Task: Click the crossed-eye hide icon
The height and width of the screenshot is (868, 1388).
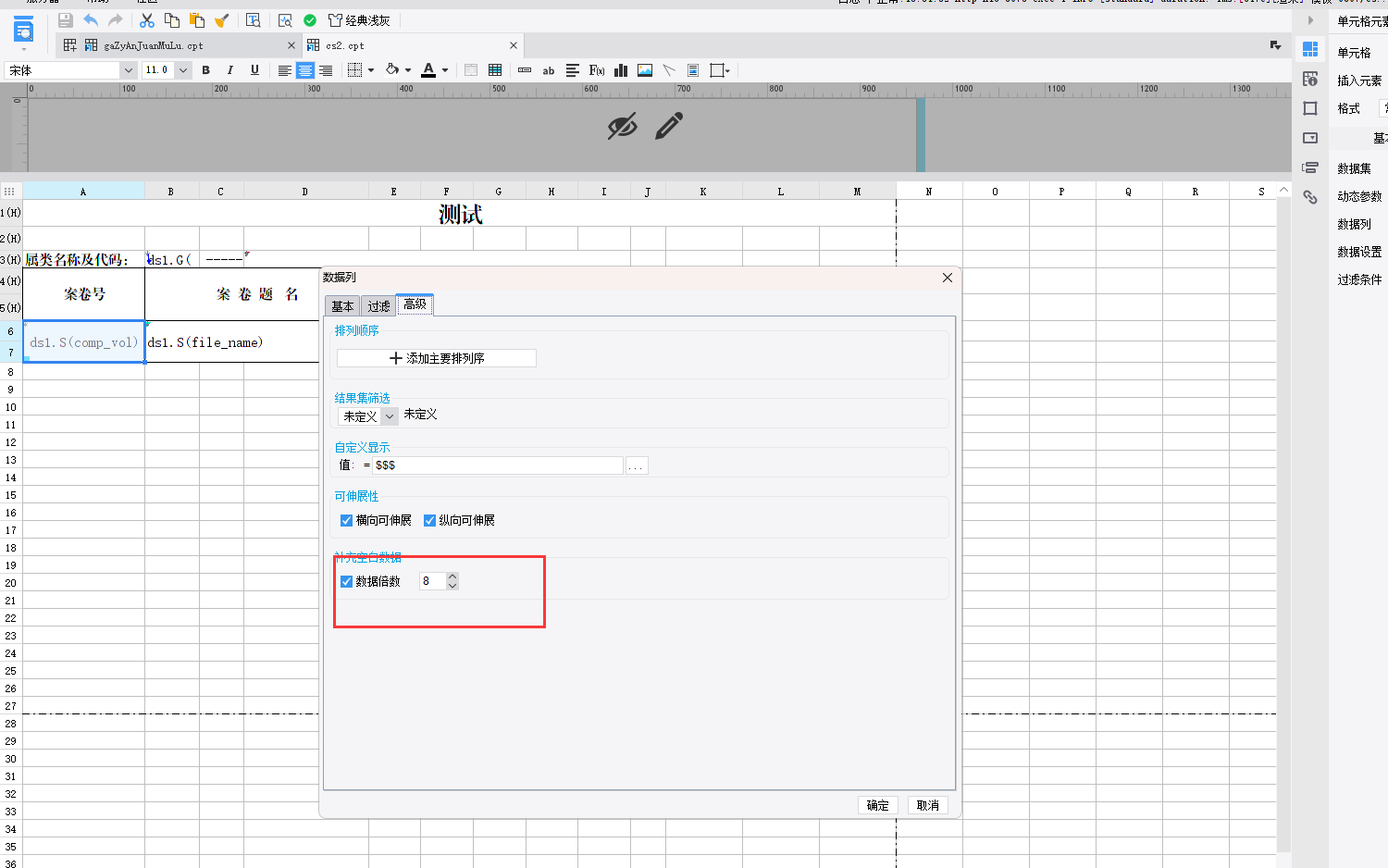Action: [623, 126]
